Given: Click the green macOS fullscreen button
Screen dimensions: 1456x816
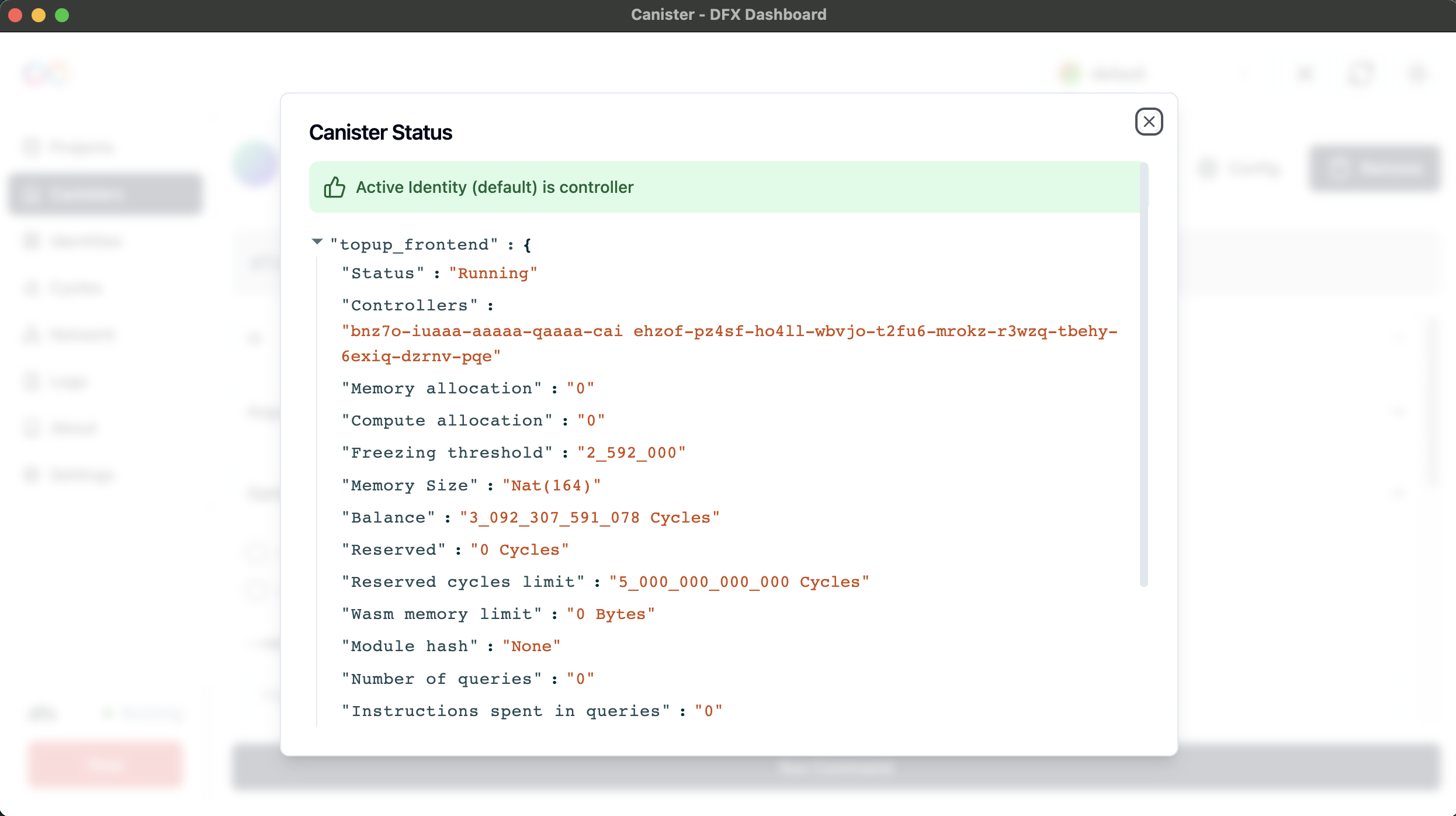Looking at the screenshot, I should pyautogui.click(x=62, y=15).
